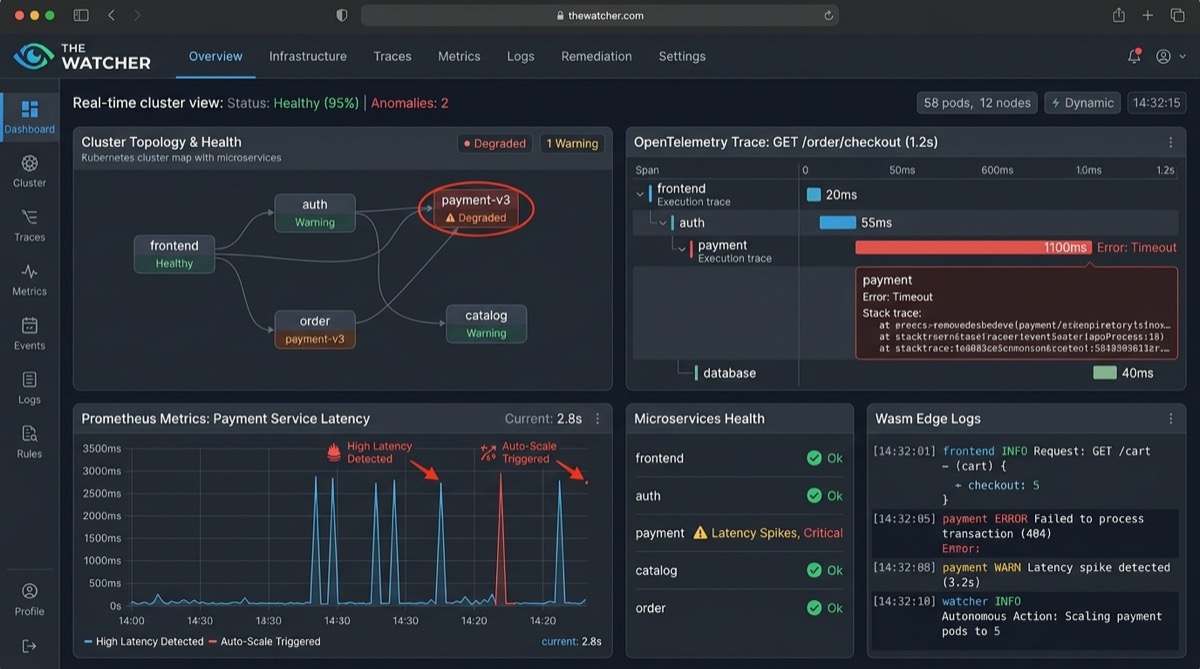Select the catalog node in topology
Image resolution: width=1200 pixels, height=669 pixels.
486,324
